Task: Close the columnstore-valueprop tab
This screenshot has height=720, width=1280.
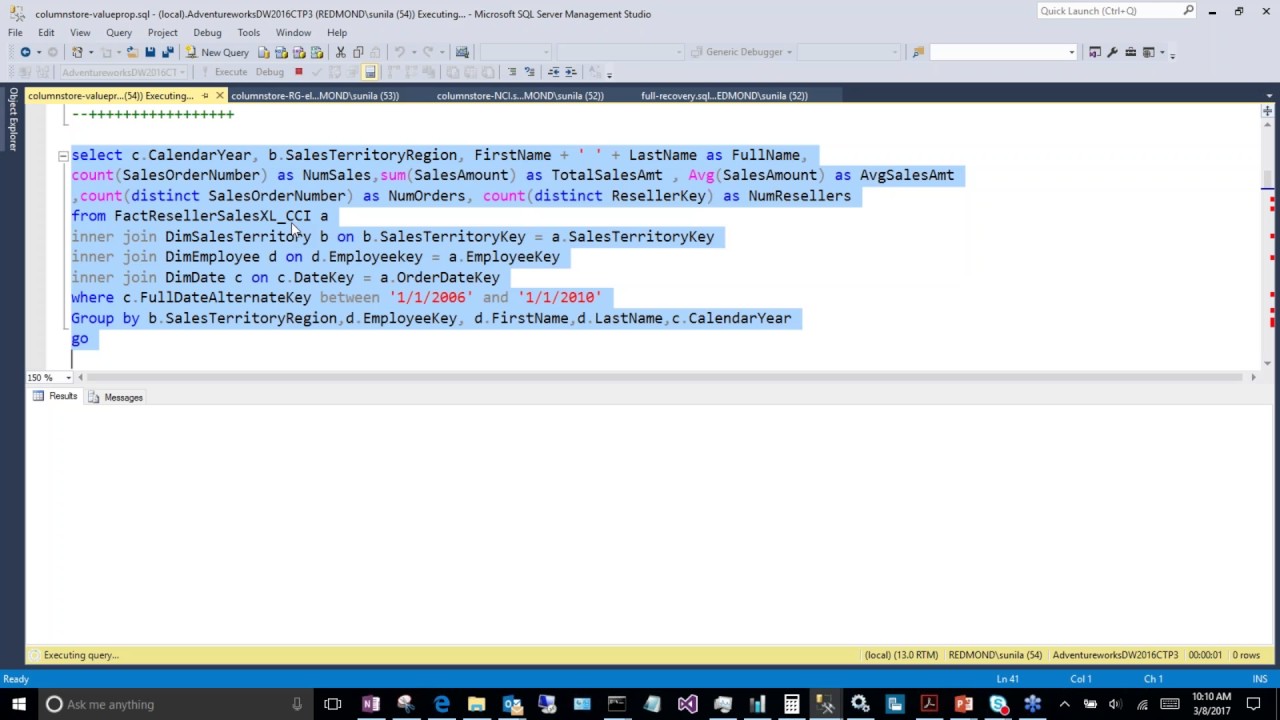Action: coord(220,96)
